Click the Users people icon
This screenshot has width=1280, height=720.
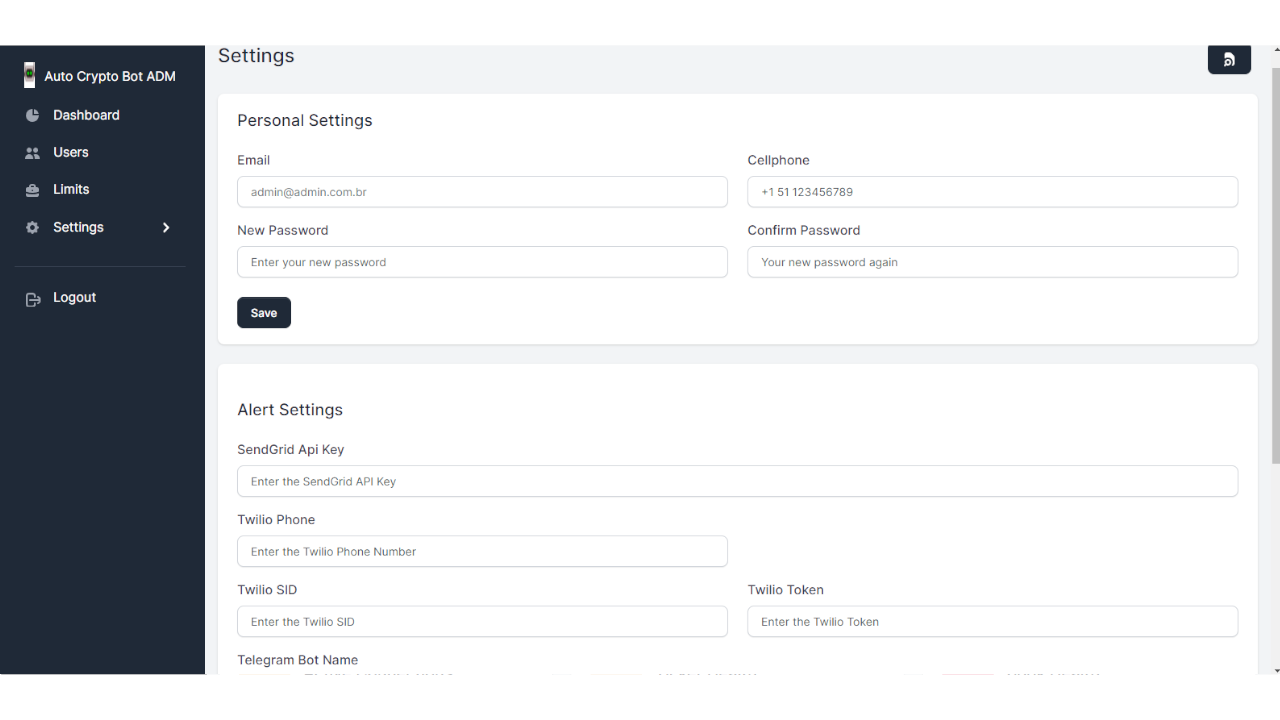click(x=32, y=153)
